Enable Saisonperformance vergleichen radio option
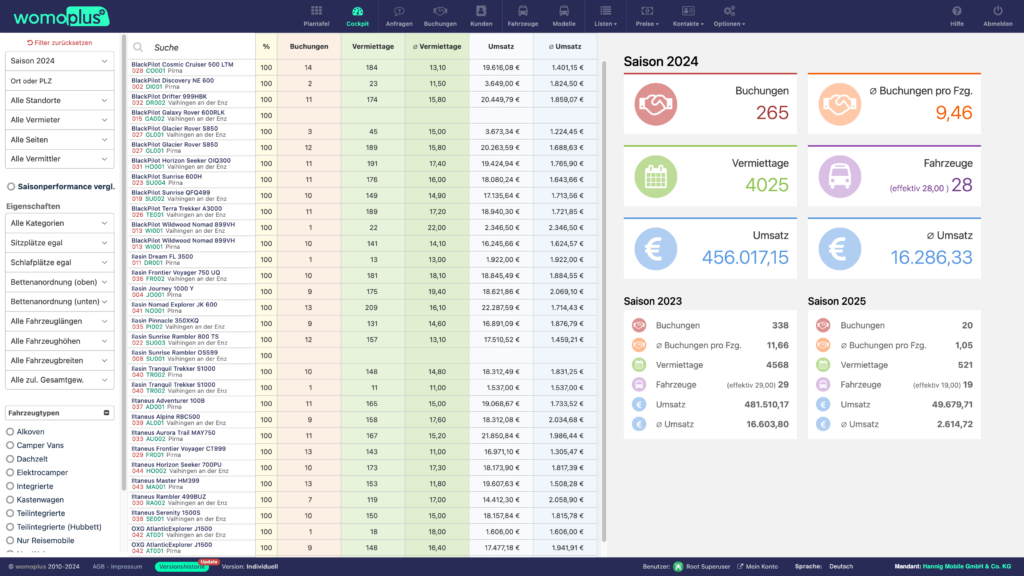 click(11, 186)
